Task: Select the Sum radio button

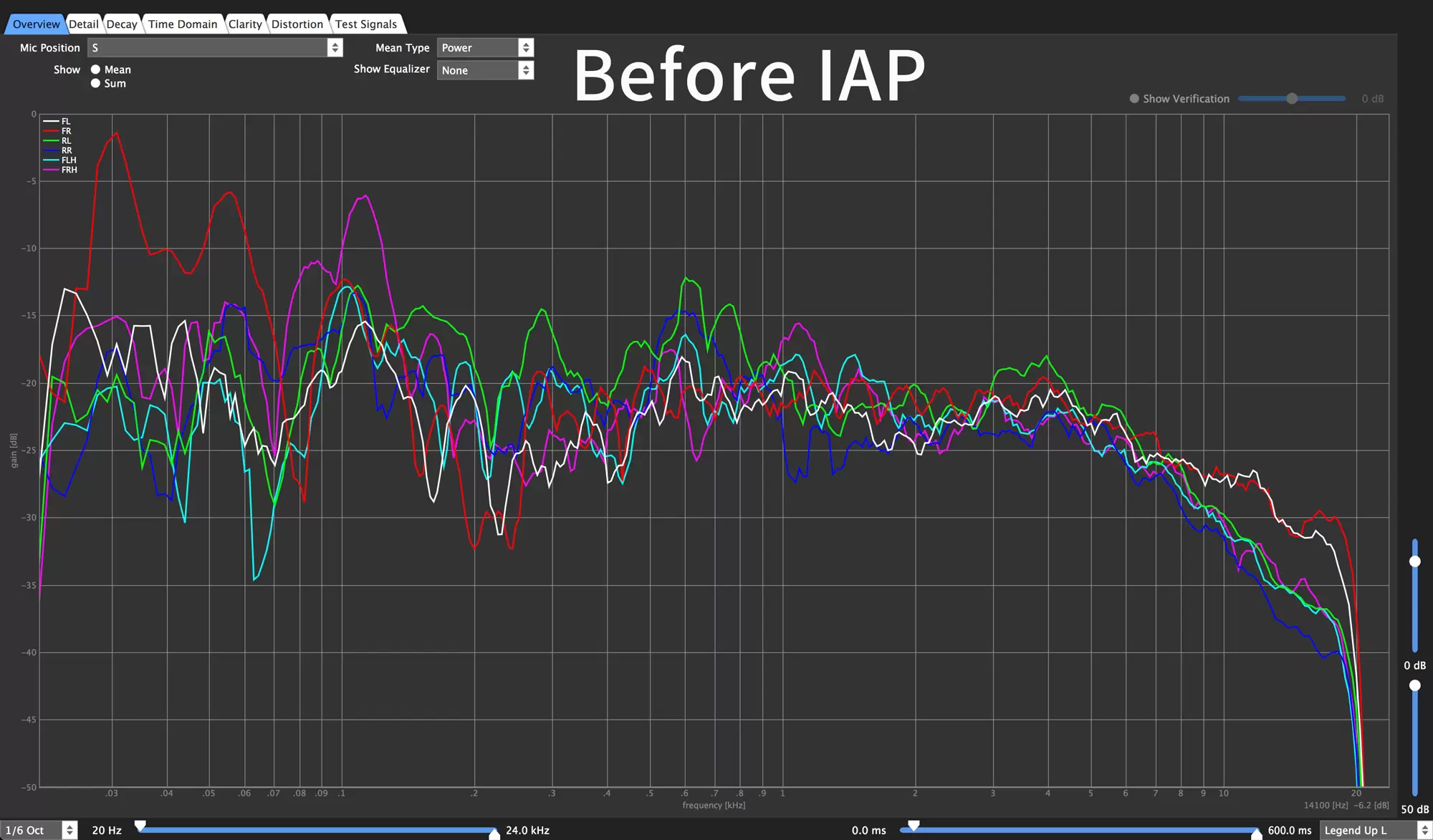Action: 95,83
